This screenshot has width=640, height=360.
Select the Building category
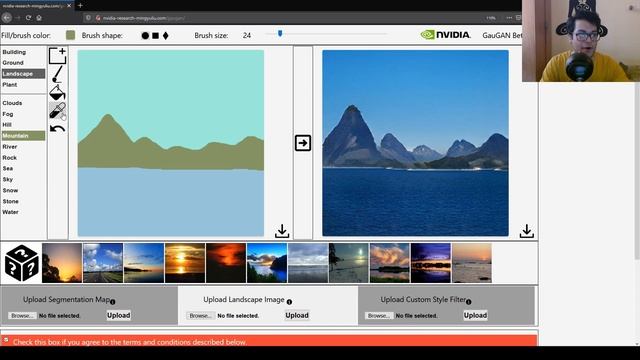click(14, 52)
